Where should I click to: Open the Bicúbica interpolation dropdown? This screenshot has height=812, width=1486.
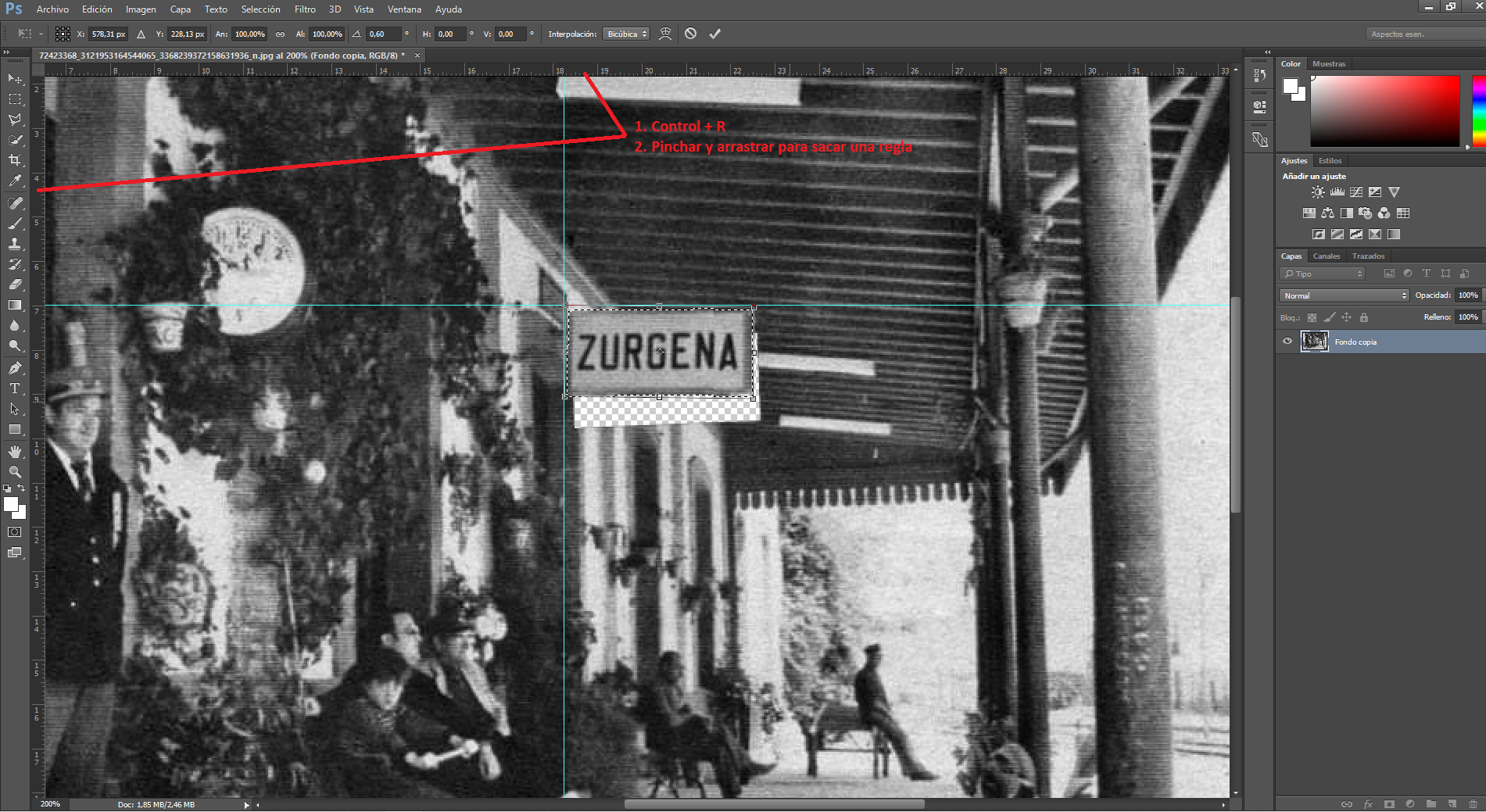click(625, 34)
